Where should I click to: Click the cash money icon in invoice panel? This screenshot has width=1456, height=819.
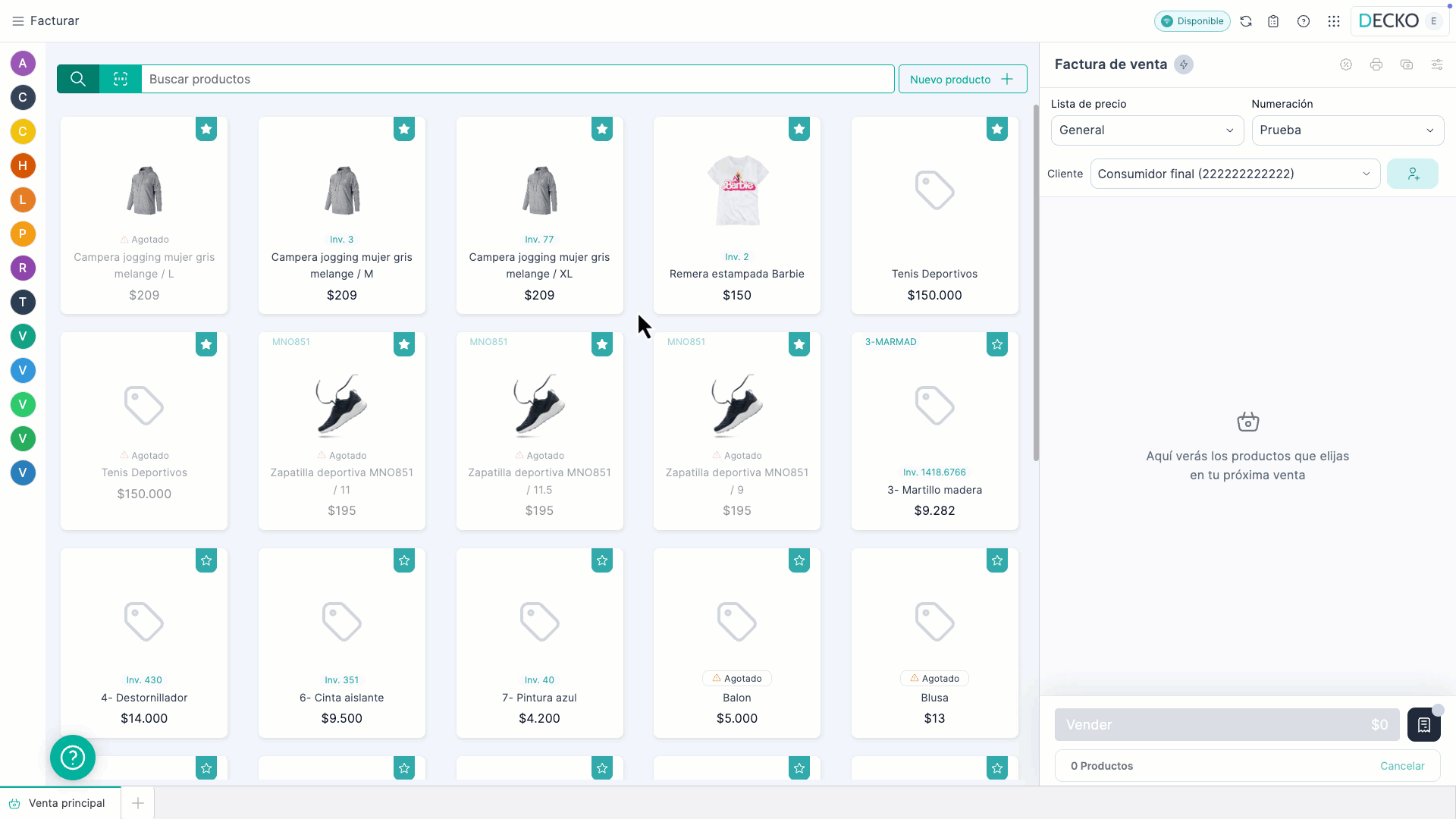(1407, 64)
